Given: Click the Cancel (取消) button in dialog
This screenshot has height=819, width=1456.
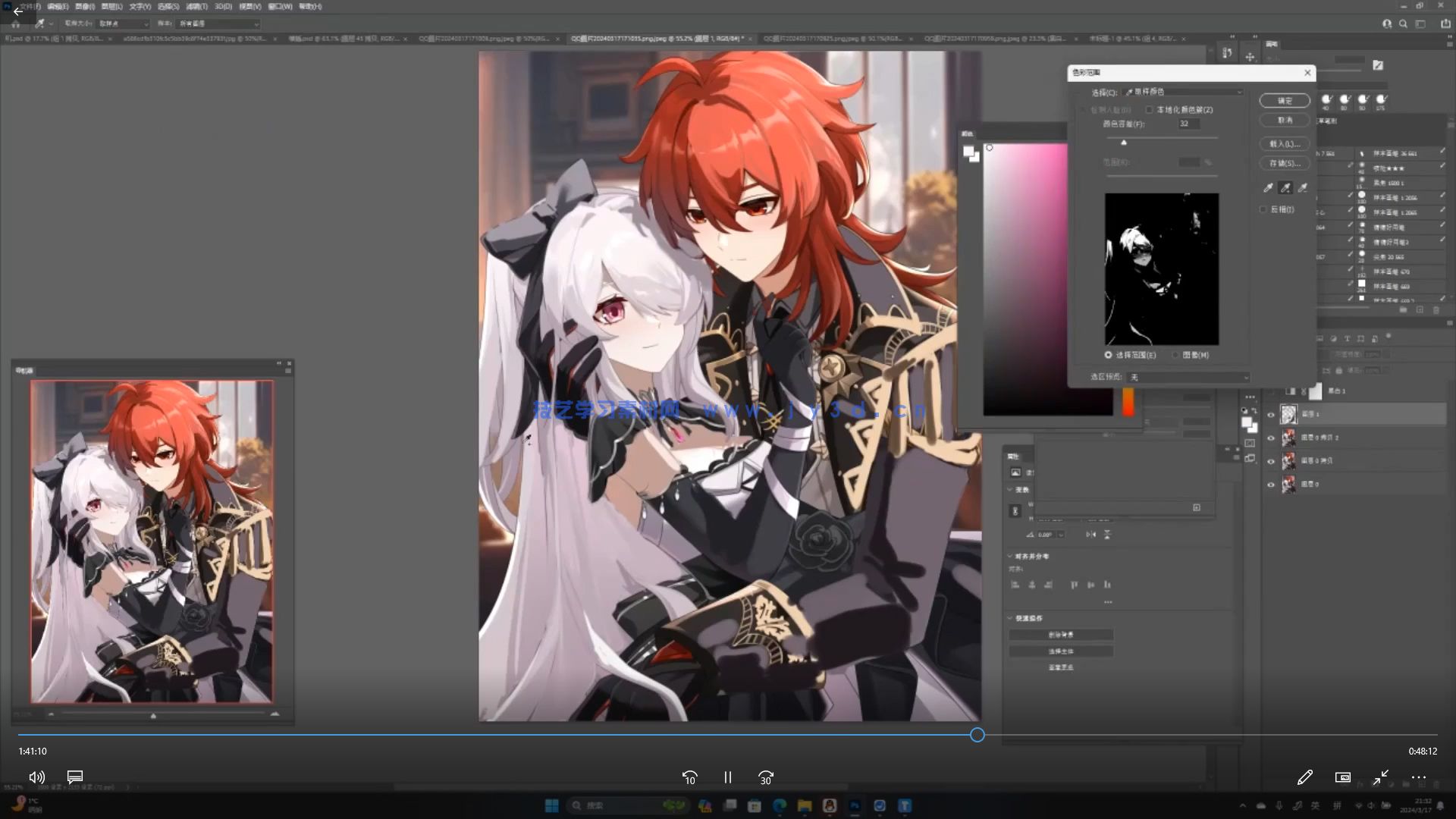Looking at the screenshot, I should coord(1284,121).
